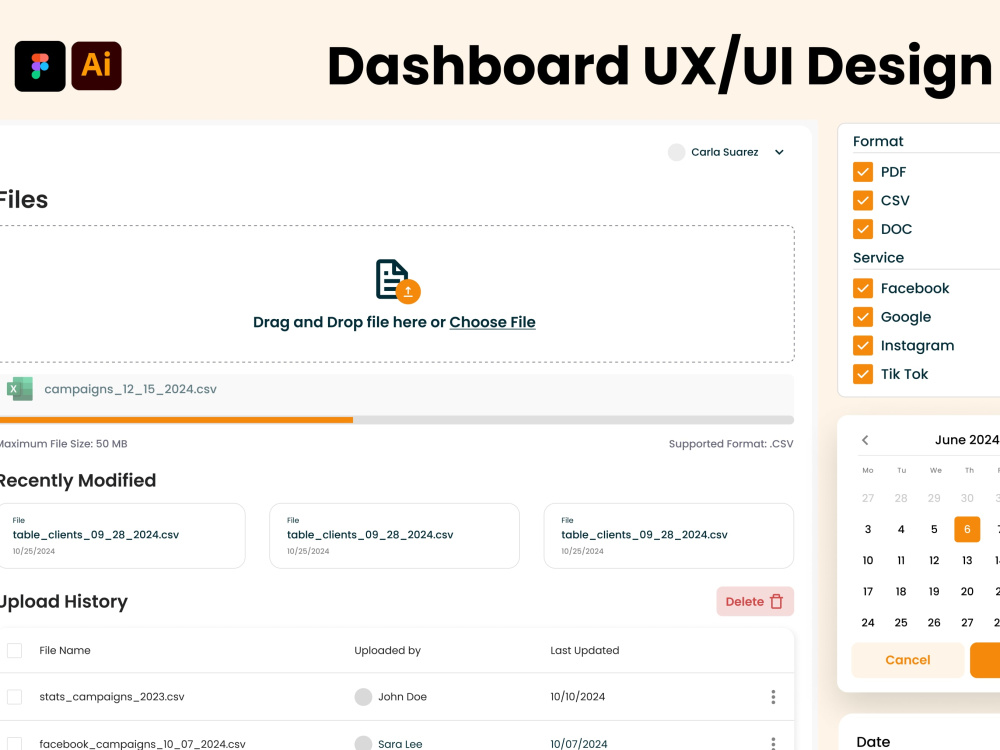Click the 10/07/2024 last updated date

tap(578, 744)
